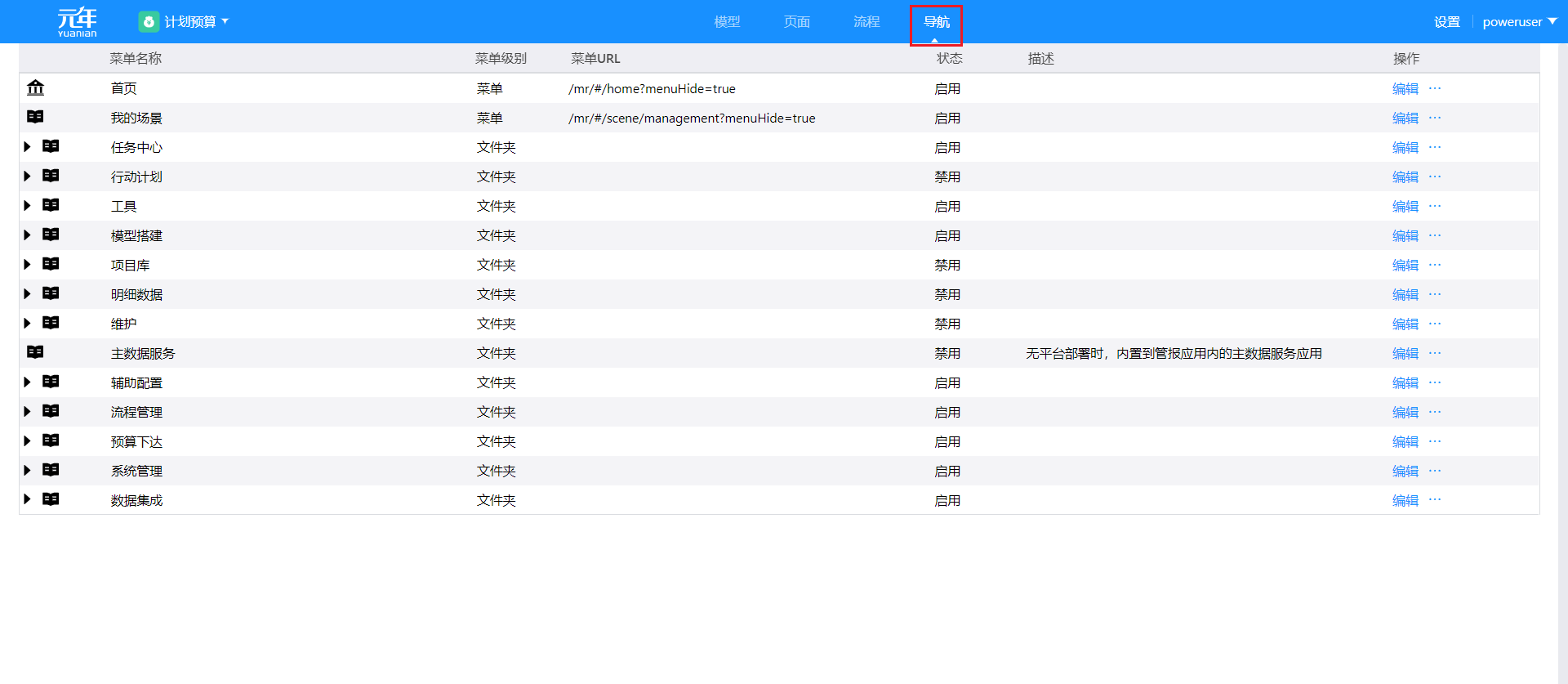The height and width of the screenshot is (684, 1568).
Task: Click the home icon beside 首页
Action: (x=35, y=87)
